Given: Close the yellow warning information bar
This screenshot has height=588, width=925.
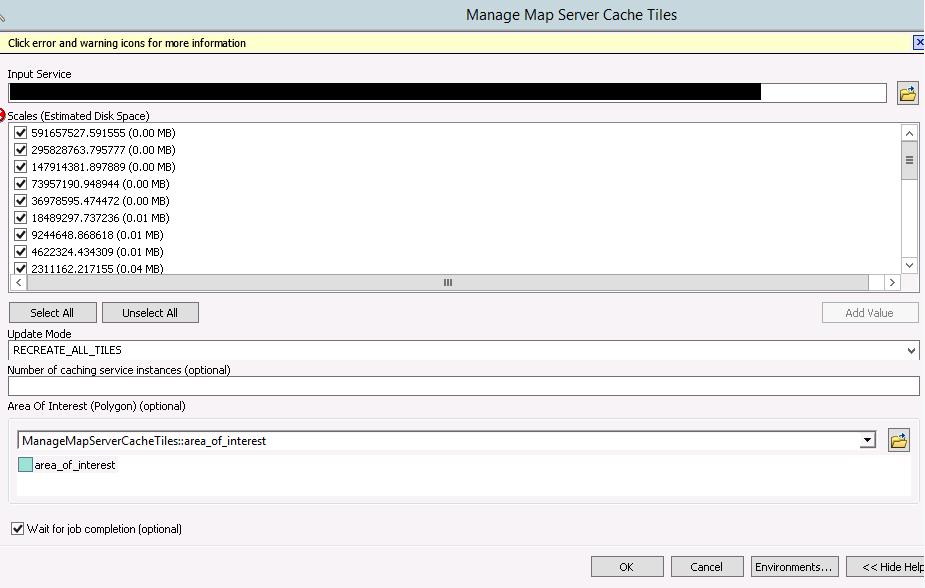Looking at the screenshot, I should (x=919, y=42).
